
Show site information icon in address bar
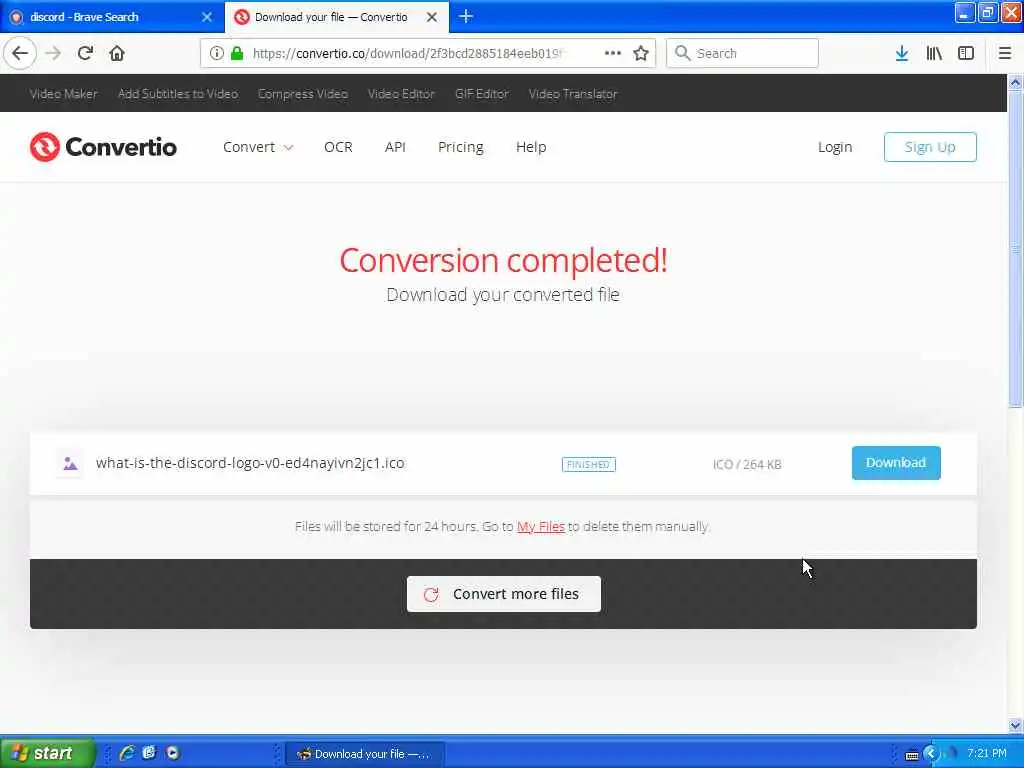[217, 53]
